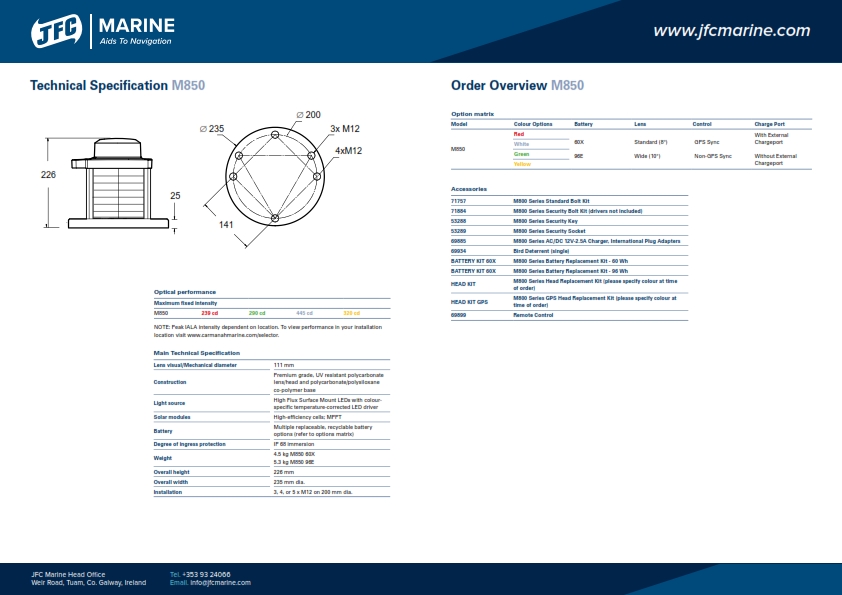This screenshot has width=842, height=595.
Task: Open the www.jfcmarine.com website link
Action: click(731, 31)
